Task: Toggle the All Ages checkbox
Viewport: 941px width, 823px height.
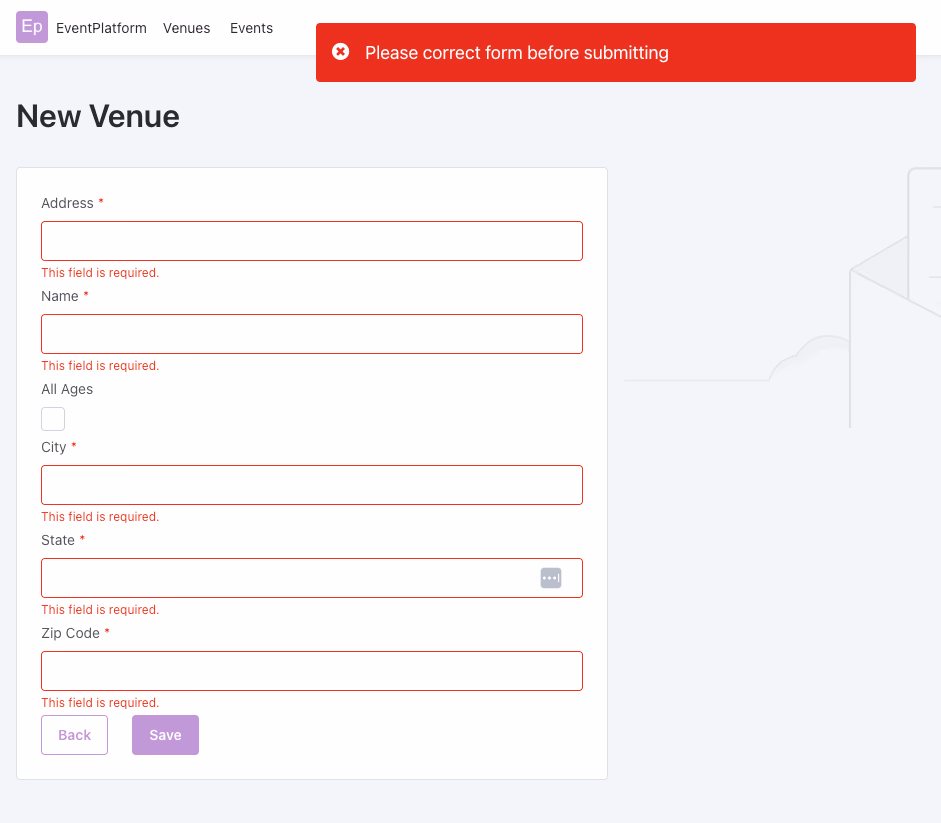Action: (x=53, y=419)
